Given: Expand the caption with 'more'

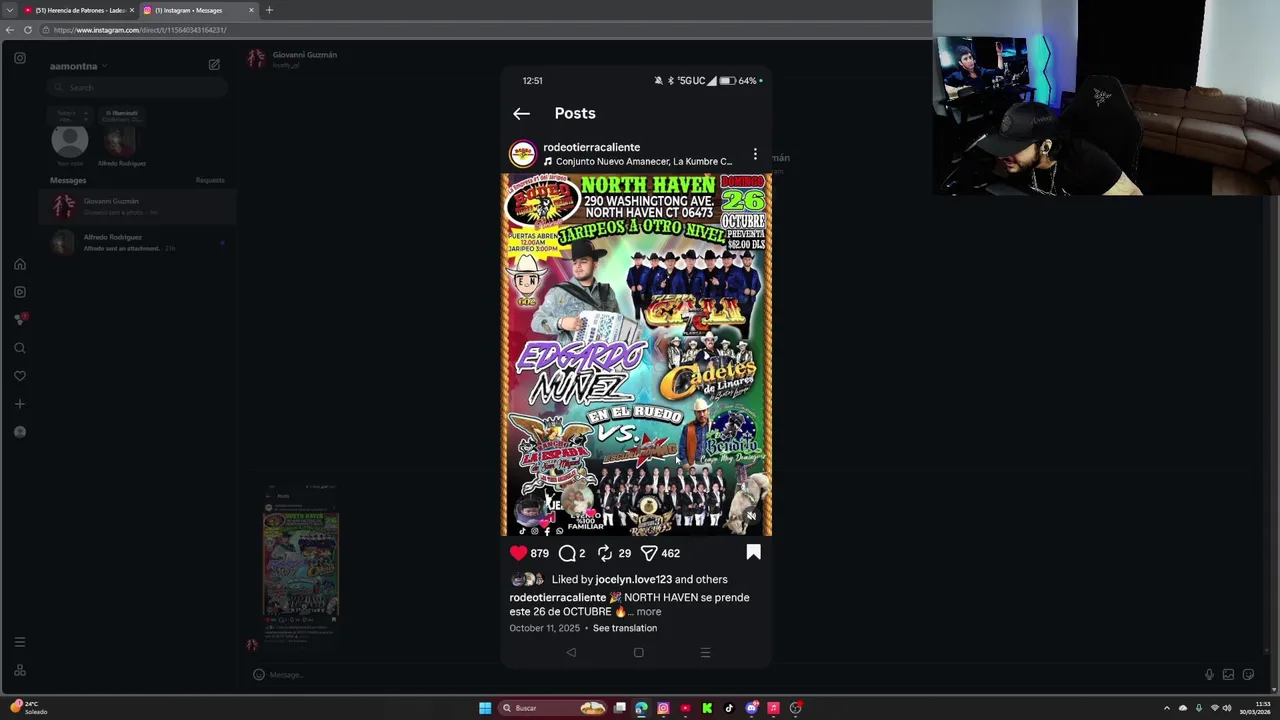Looking at the screenshot, I should pyautogui.click(x=649, y=611).
